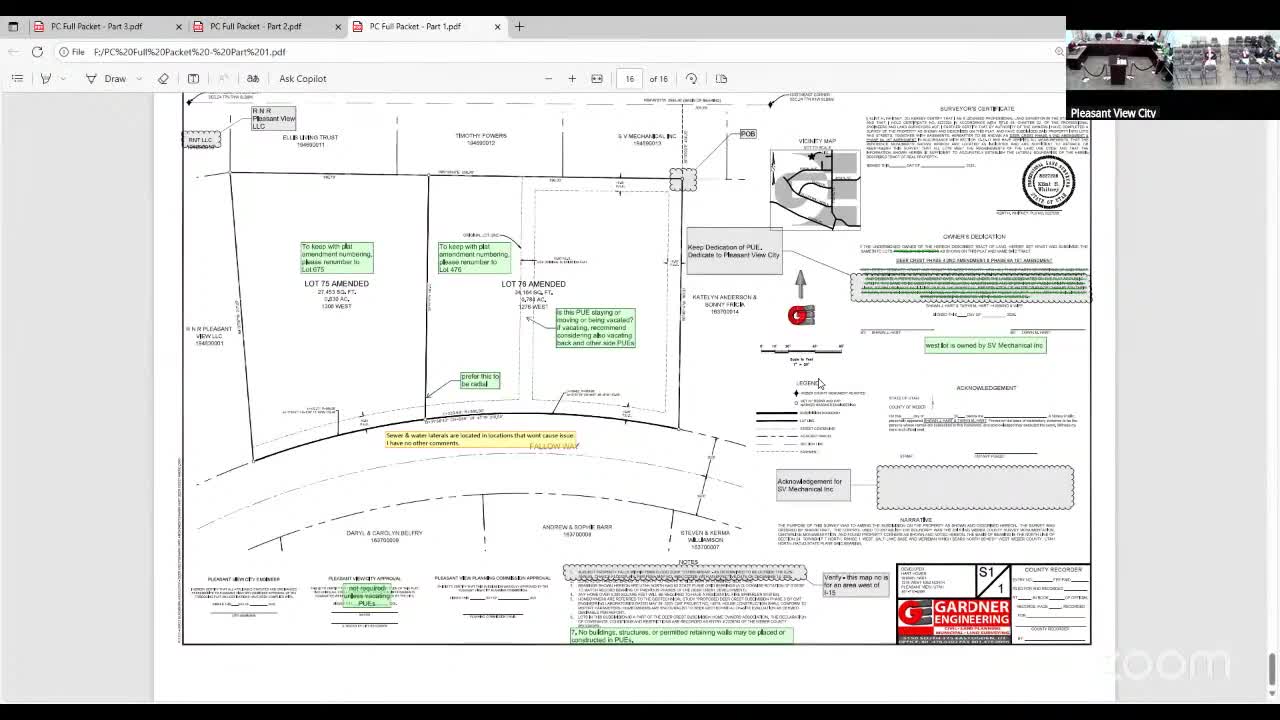The width and height of the screenshot is (1280, 720).
Task: Switch to PC Full Packet - Part 3 tab
Action: pos(97,26)
